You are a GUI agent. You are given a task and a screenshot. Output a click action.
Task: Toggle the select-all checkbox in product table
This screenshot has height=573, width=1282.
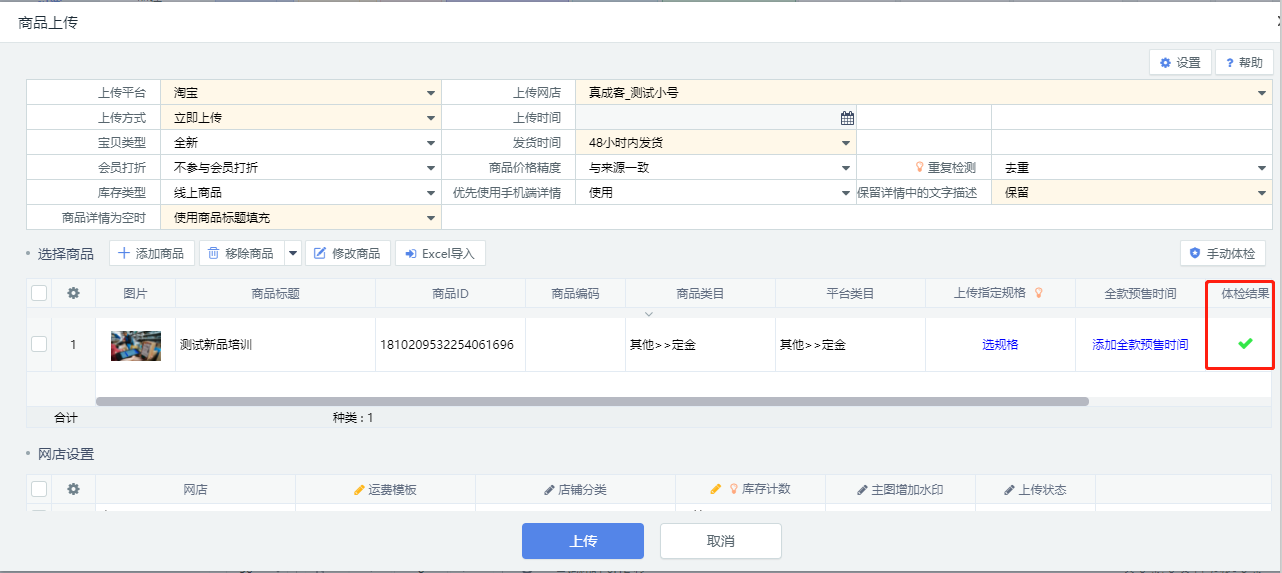coord(39,293)
